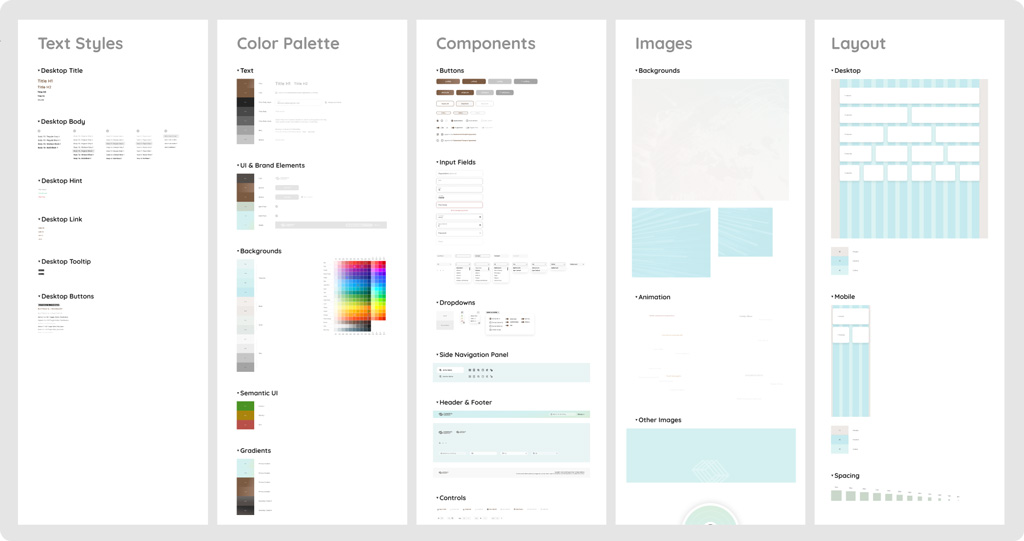The image size is (1024, 541).
Task: Click the Desktop Tooltip black sample icon
Action: pyautogui.click(x=41, y=272)
